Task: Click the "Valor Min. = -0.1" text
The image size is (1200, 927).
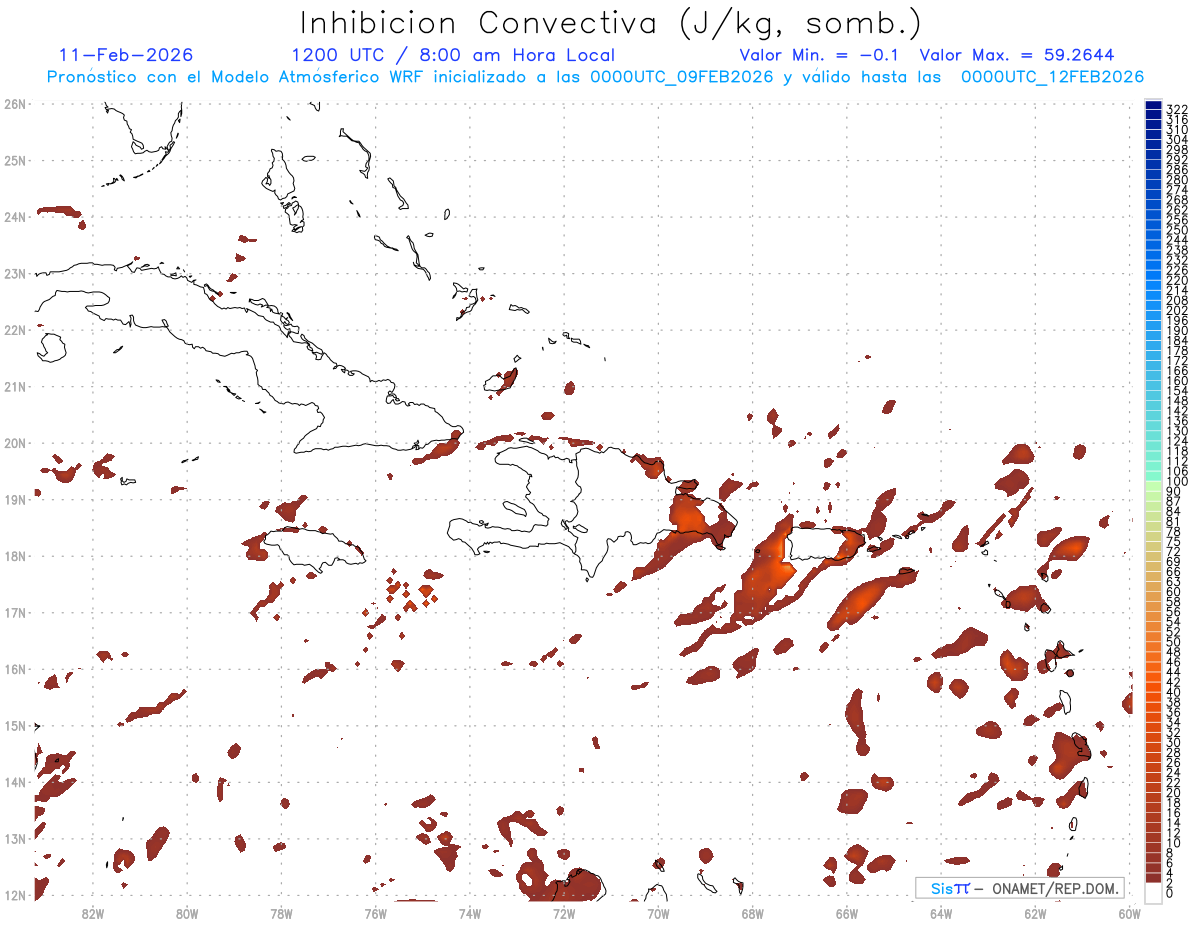Action: point(820,55)
